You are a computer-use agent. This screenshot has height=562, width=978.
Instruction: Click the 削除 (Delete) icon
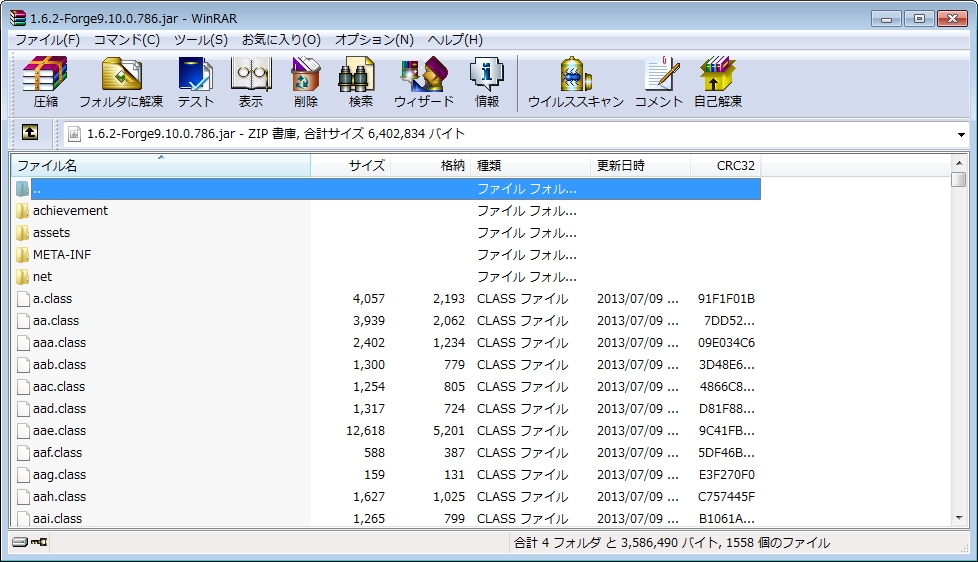306,82
